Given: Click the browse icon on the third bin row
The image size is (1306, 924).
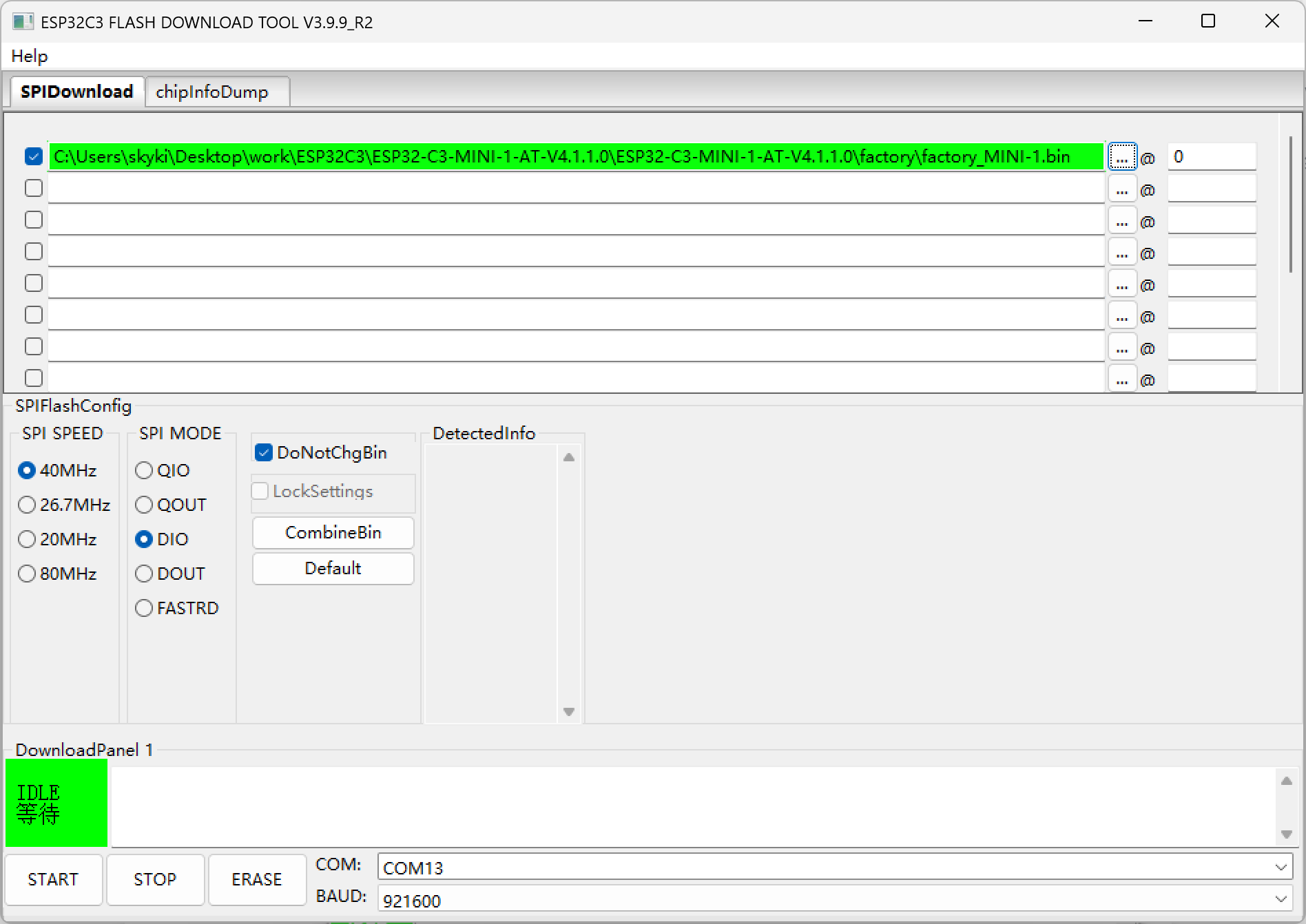Looking at the screenshot, I should [x=1122, y=220].
